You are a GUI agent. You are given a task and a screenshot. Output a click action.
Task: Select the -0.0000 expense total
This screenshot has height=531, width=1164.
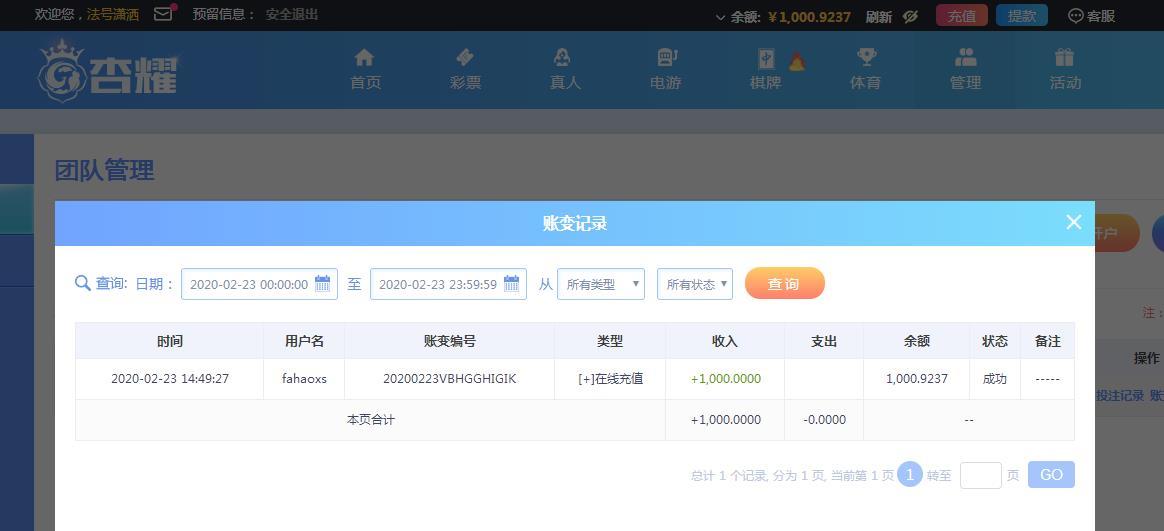pos(824,420)
